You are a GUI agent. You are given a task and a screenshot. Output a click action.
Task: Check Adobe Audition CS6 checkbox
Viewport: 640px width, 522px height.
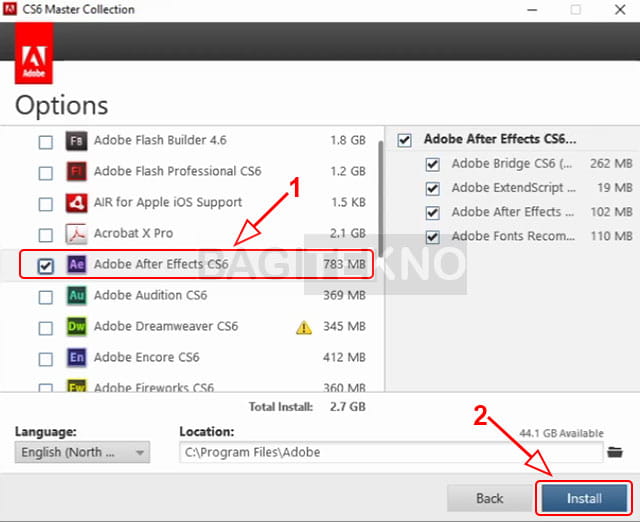coord(45,297)
